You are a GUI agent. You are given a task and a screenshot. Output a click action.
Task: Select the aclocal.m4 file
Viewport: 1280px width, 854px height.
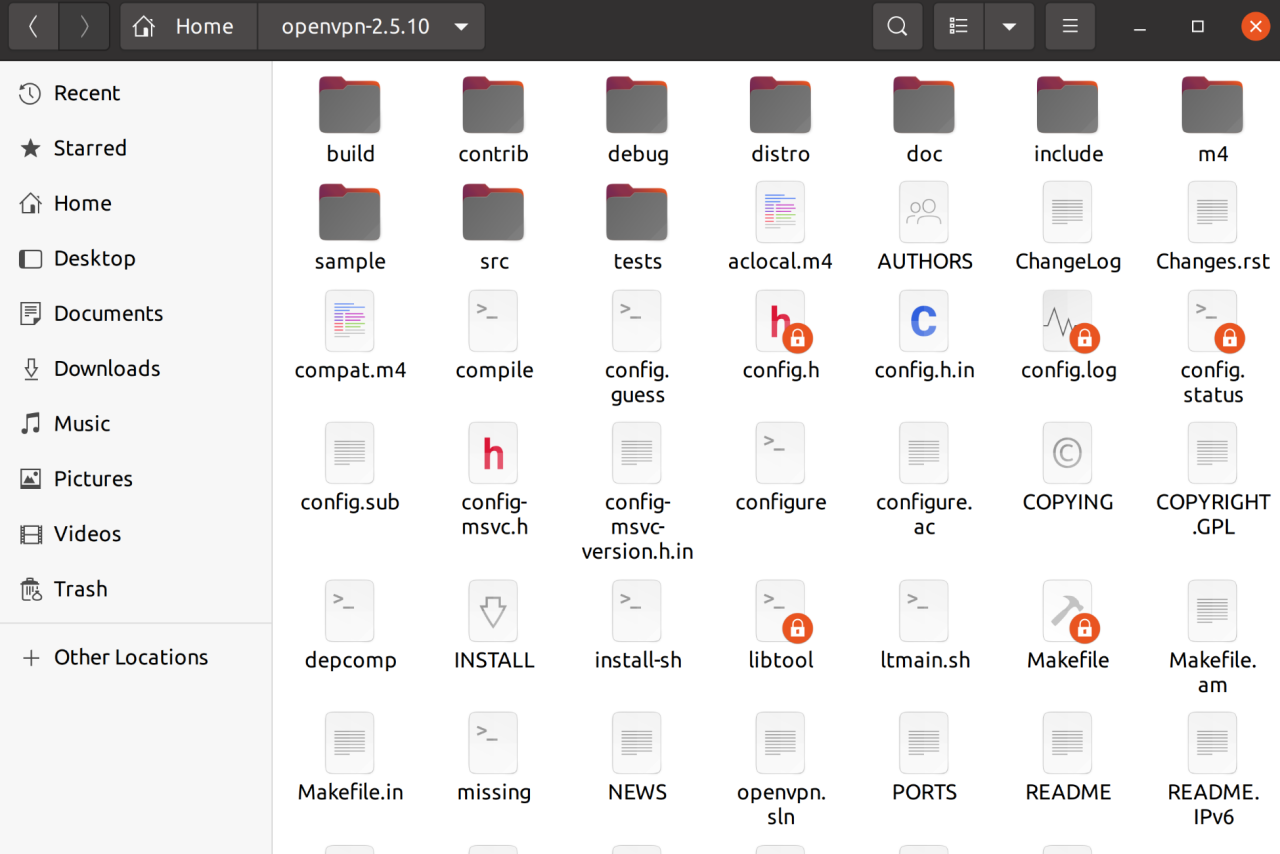click(x=781, y=228)
